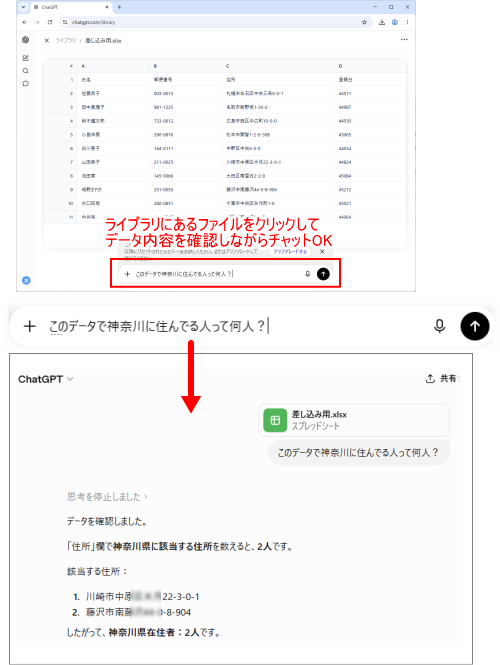Open chats bubble icon in left sidebar
Viewport: 500px width, 665px height.
25,84
